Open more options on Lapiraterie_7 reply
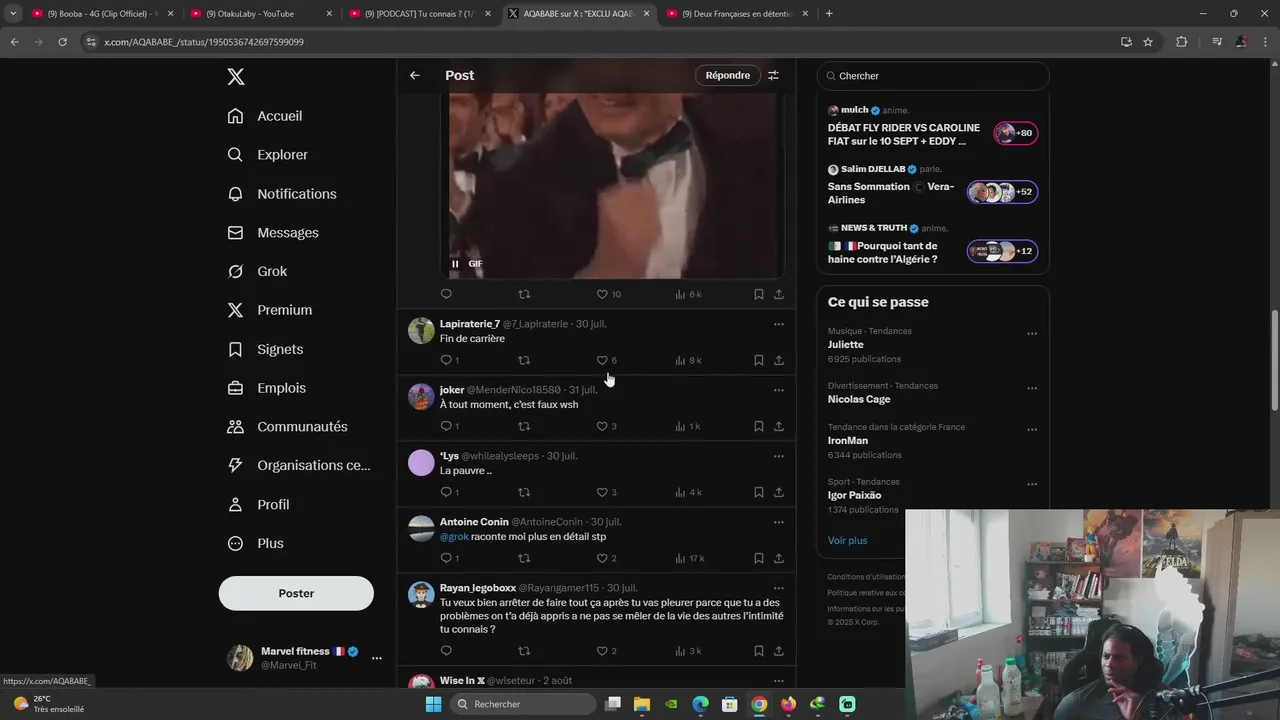The image size is (1280, 720). pyautogui.click(x=778, y=324)
